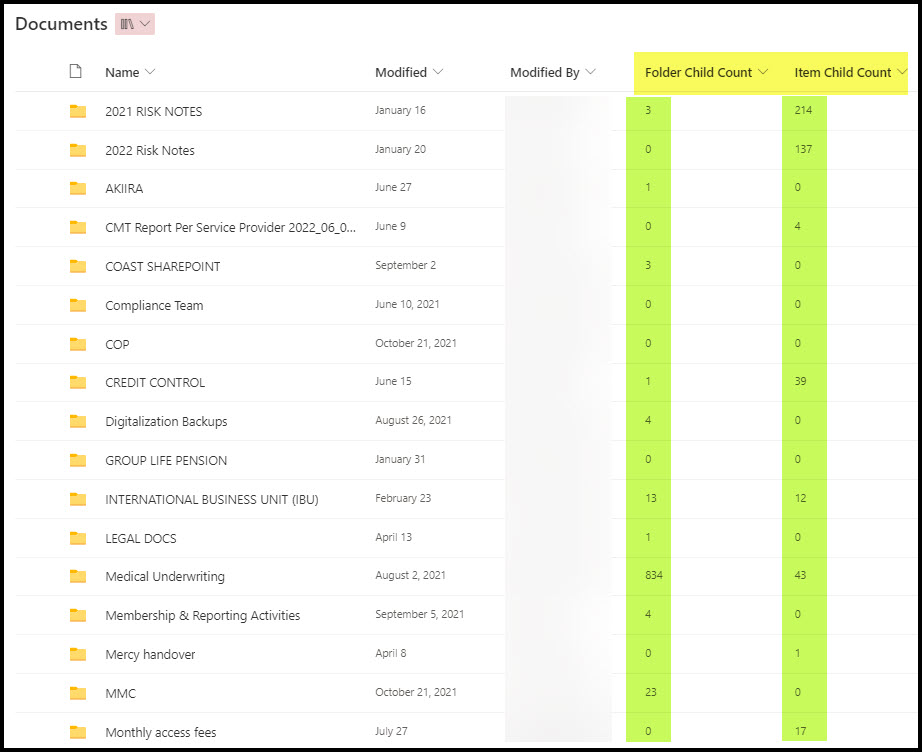Open the LEGAL DOCS folder
922x752 pixels.
(140, 538)
